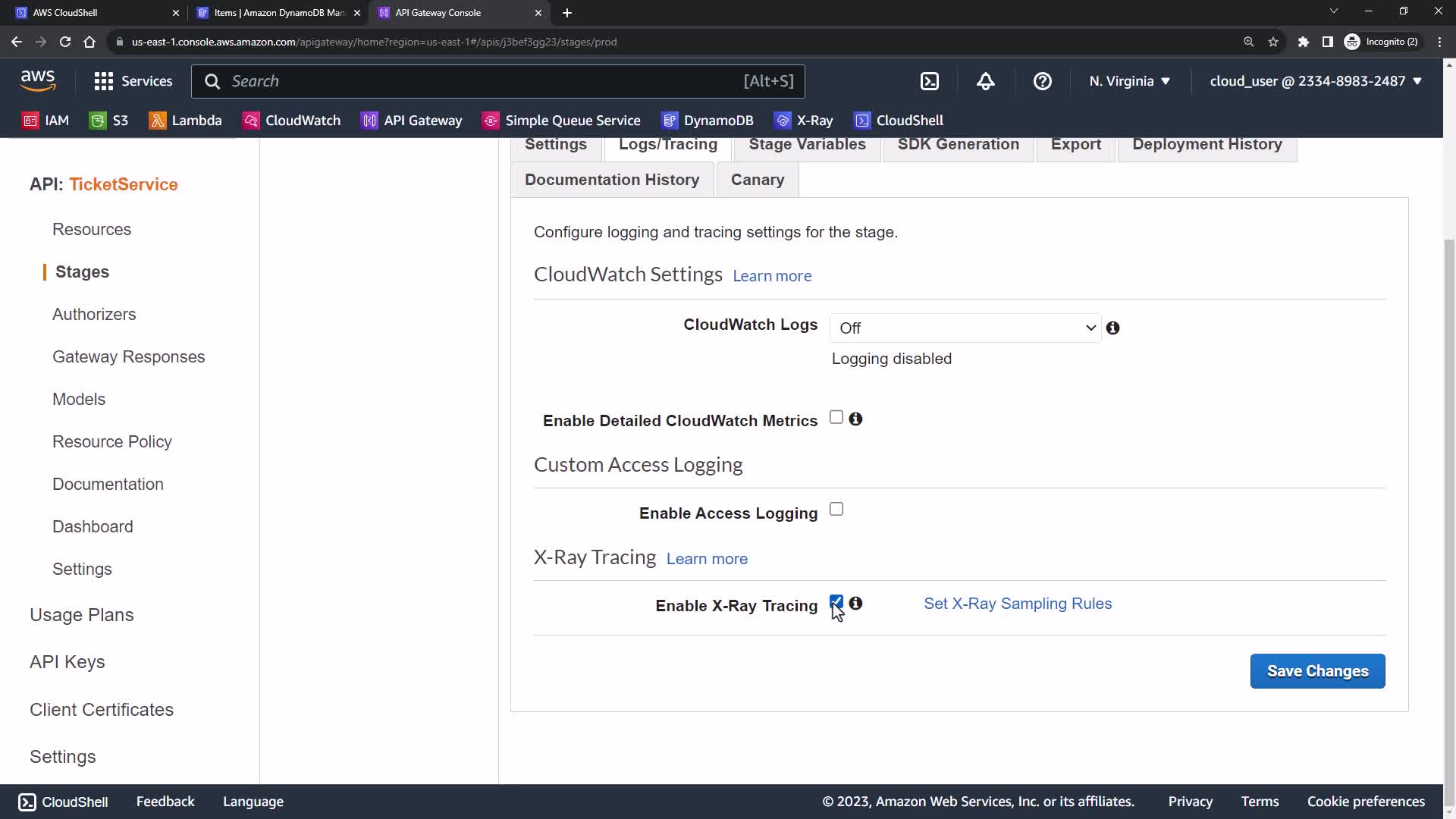Open DynamoDB shortcut in favorites bar
This screenshot has width=1456, height=819.
[x=708, y=121]
